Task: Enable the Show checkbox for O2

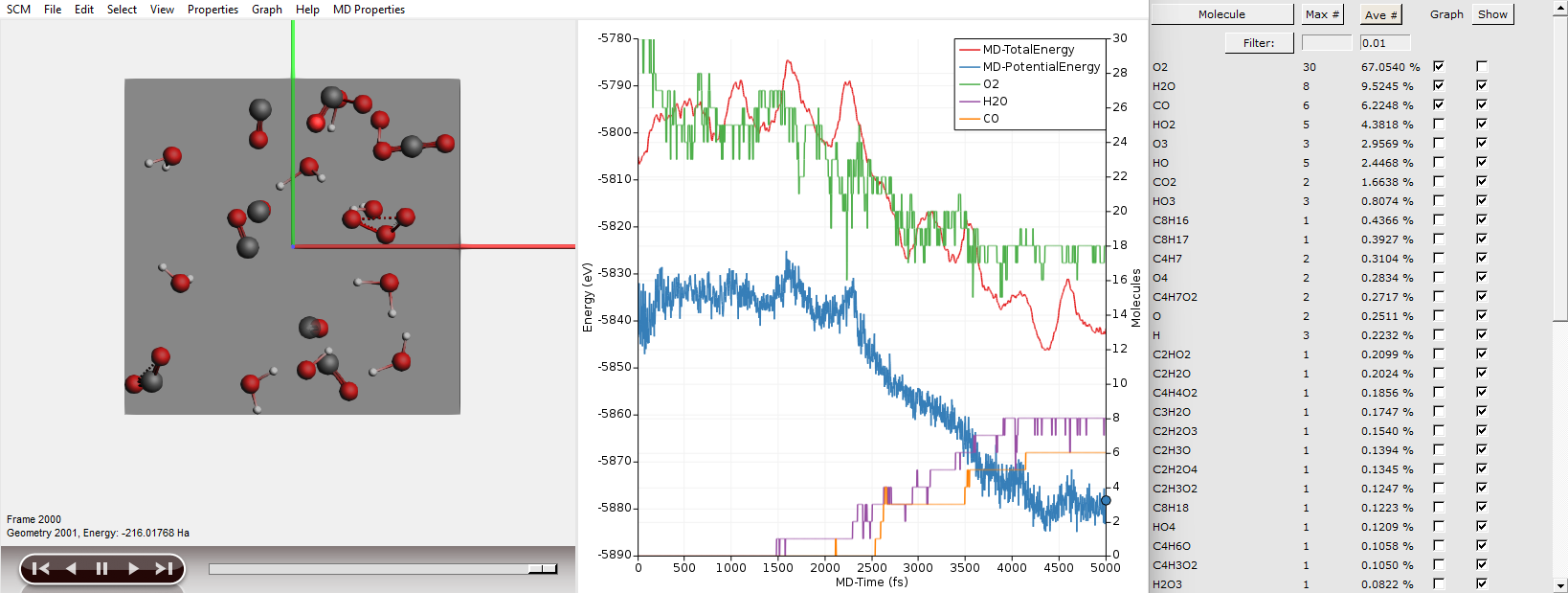Action: click(x=1482, y=66)
